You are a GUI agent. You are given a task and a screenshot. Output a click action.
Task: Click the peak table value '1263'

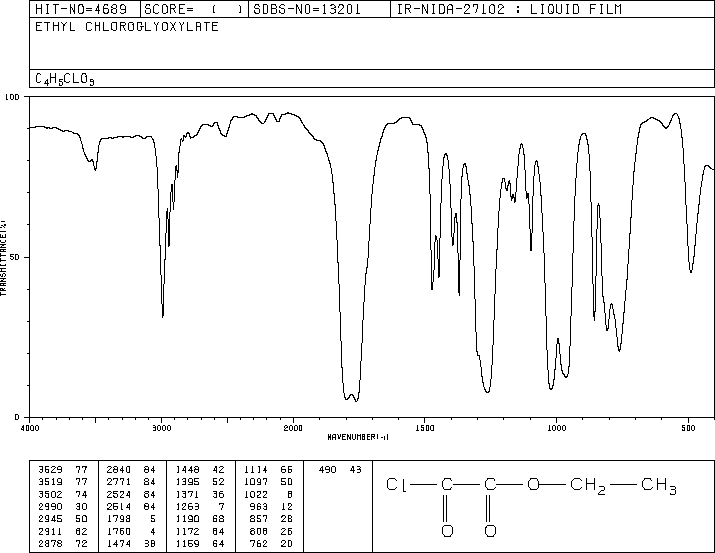tap(187, 506)
